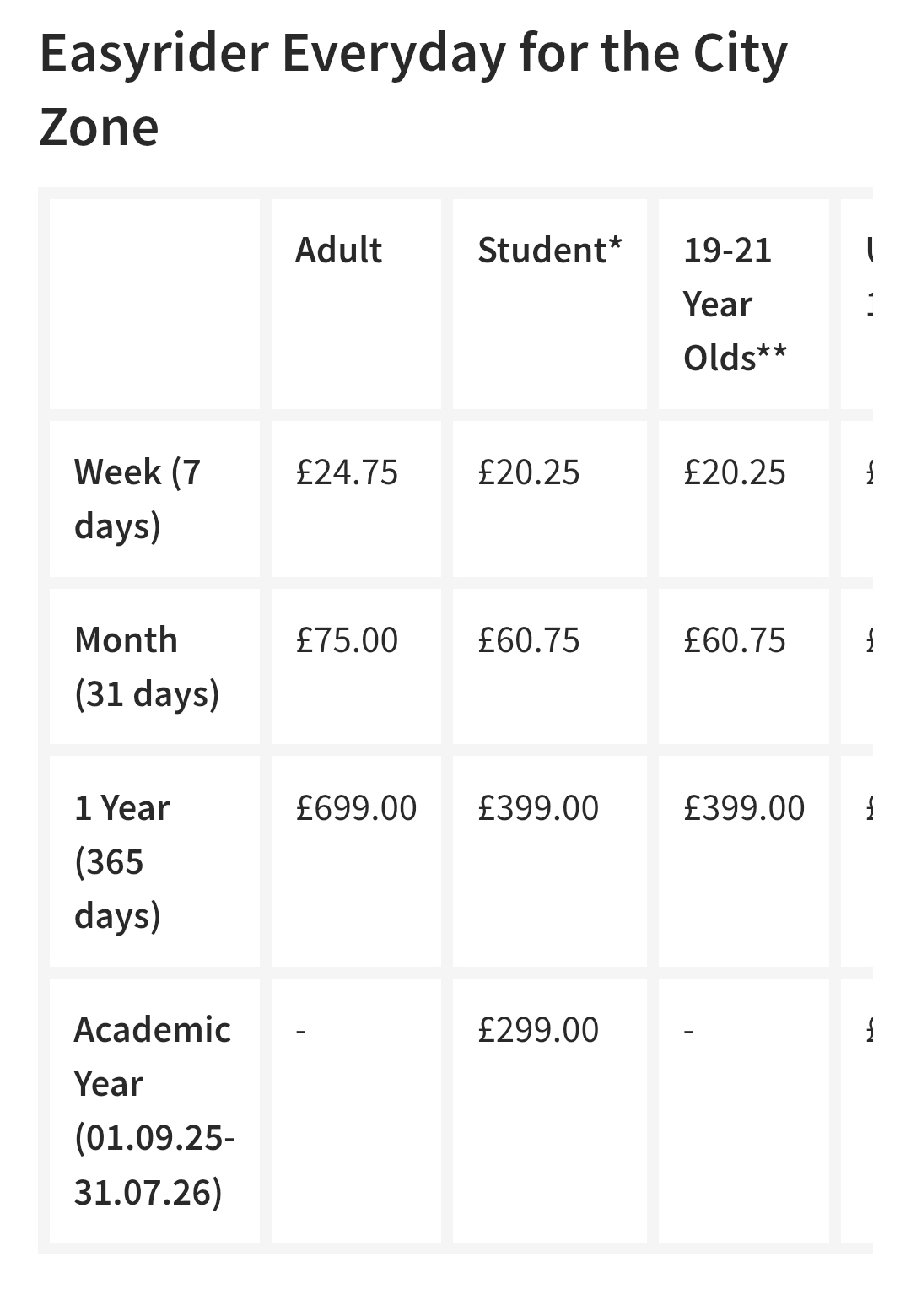Click the Student weekly price £20.25
The width and height of the screenshot is (911, 1316).
(x=529, y=472)
